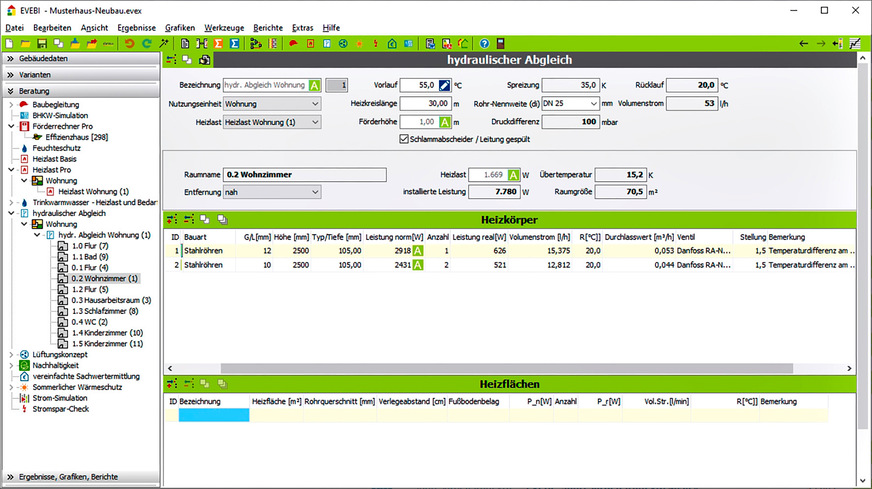Toggle the green A button beside Bezeichnung
The image size is (872, 489).
tap(315, 86)
